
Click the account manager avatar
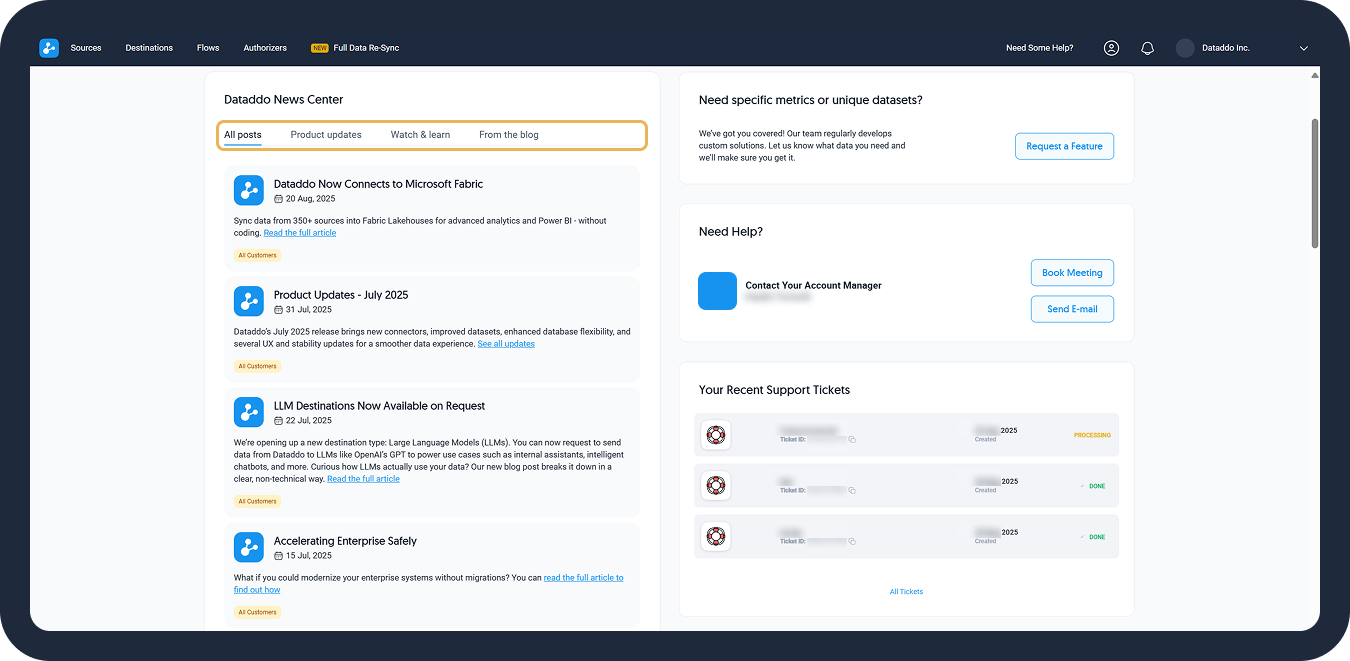click(718, 291)
